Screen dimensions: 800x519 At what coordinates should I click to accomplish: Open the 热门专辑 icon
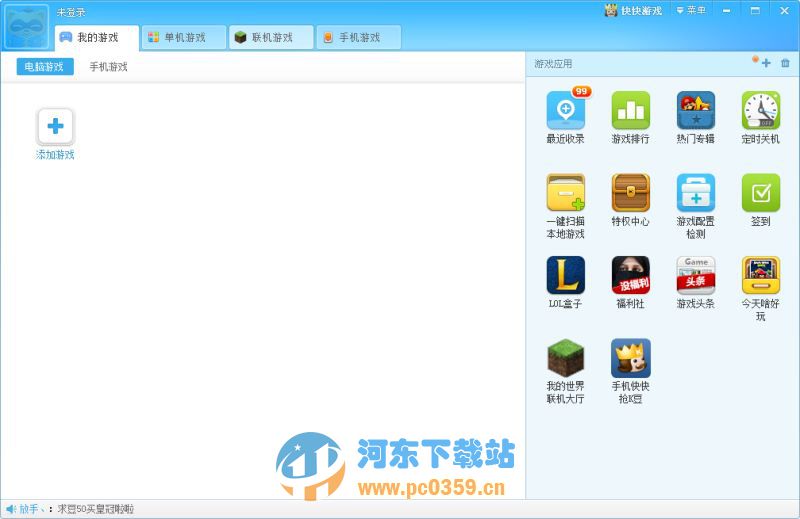pyautogui.click(x=695, y=110)
